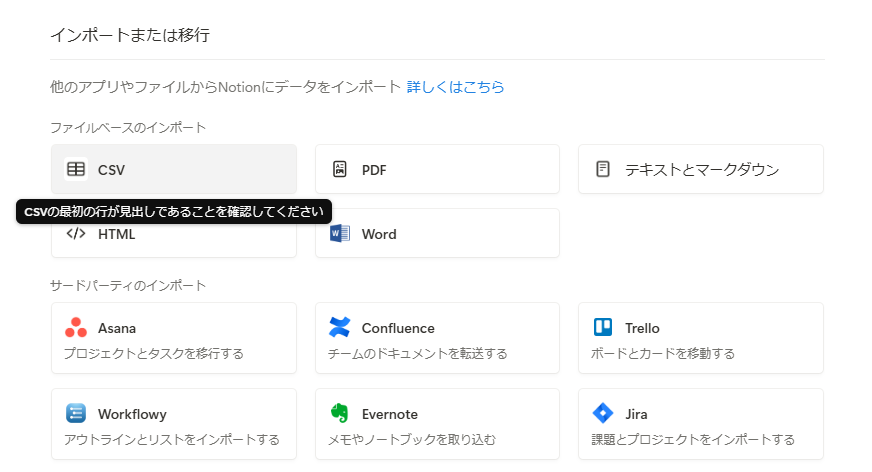Click the PDF document icon
The width and height of the screenshot is (872, 472).
tap(340, 169)
